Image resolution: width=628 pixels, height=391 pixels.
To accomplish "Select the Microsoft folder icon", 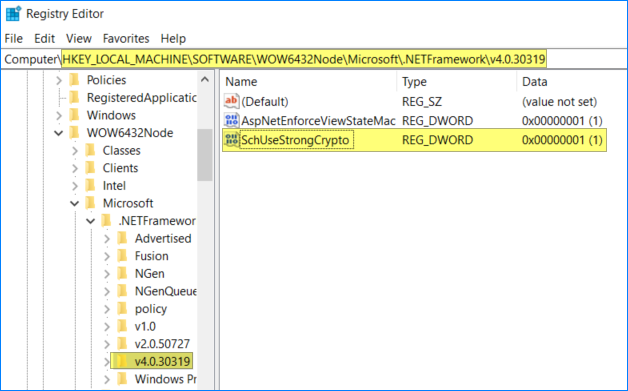I will [x=91, y=203].
